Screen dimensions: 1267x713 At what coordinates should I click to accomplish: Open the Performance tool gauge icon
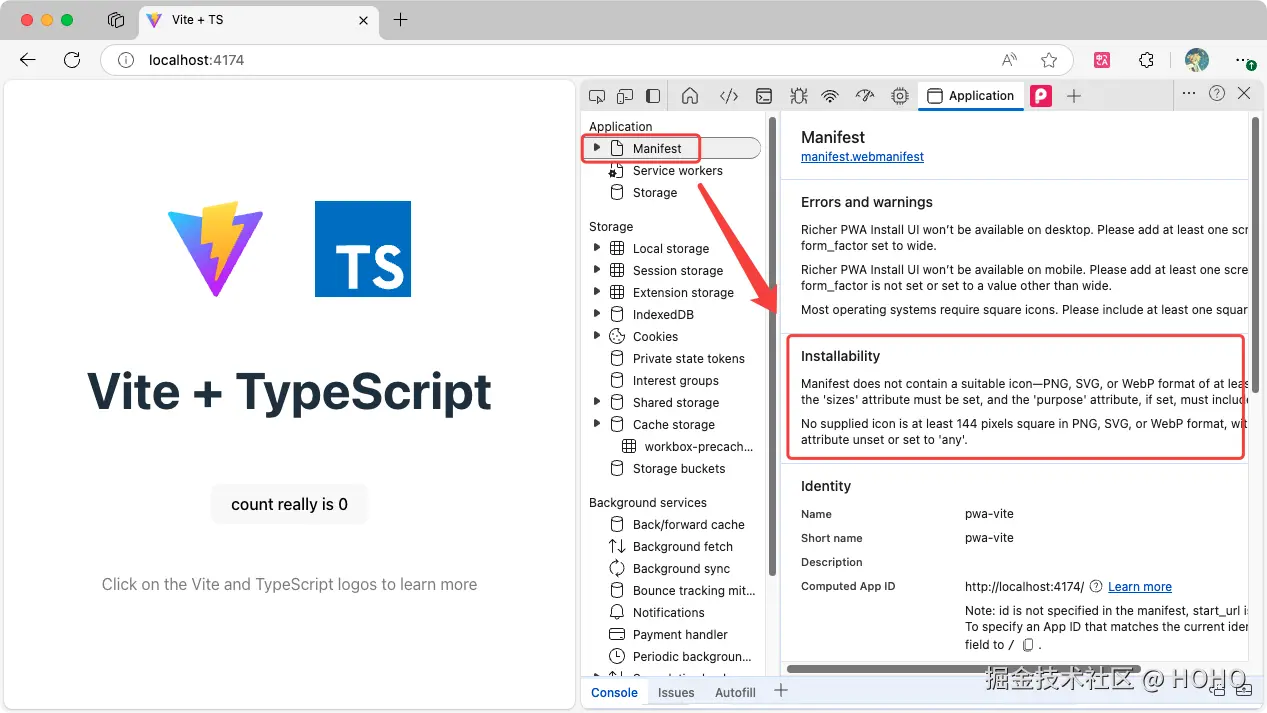[865, 96]
